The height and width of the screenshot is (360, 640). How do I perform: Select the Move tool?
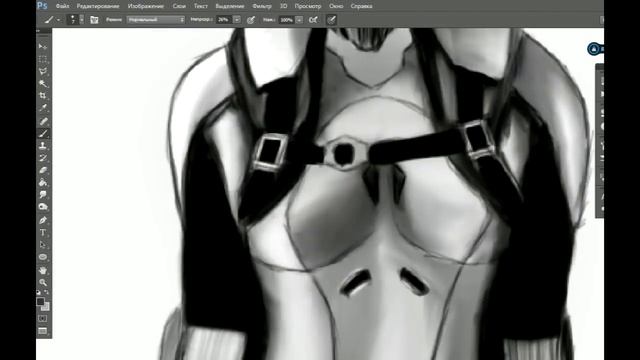(x=42, y=47)
